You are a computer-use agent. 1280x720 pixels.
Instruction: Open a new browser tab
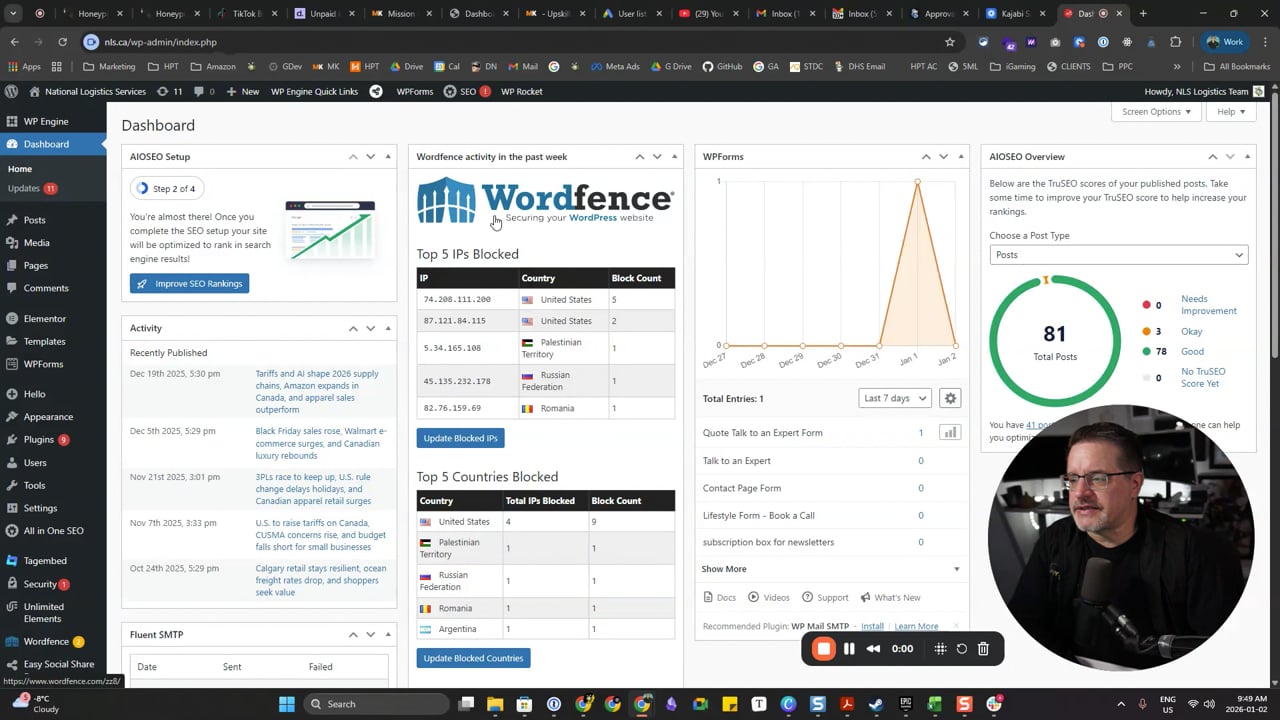tap(1143, 14)
